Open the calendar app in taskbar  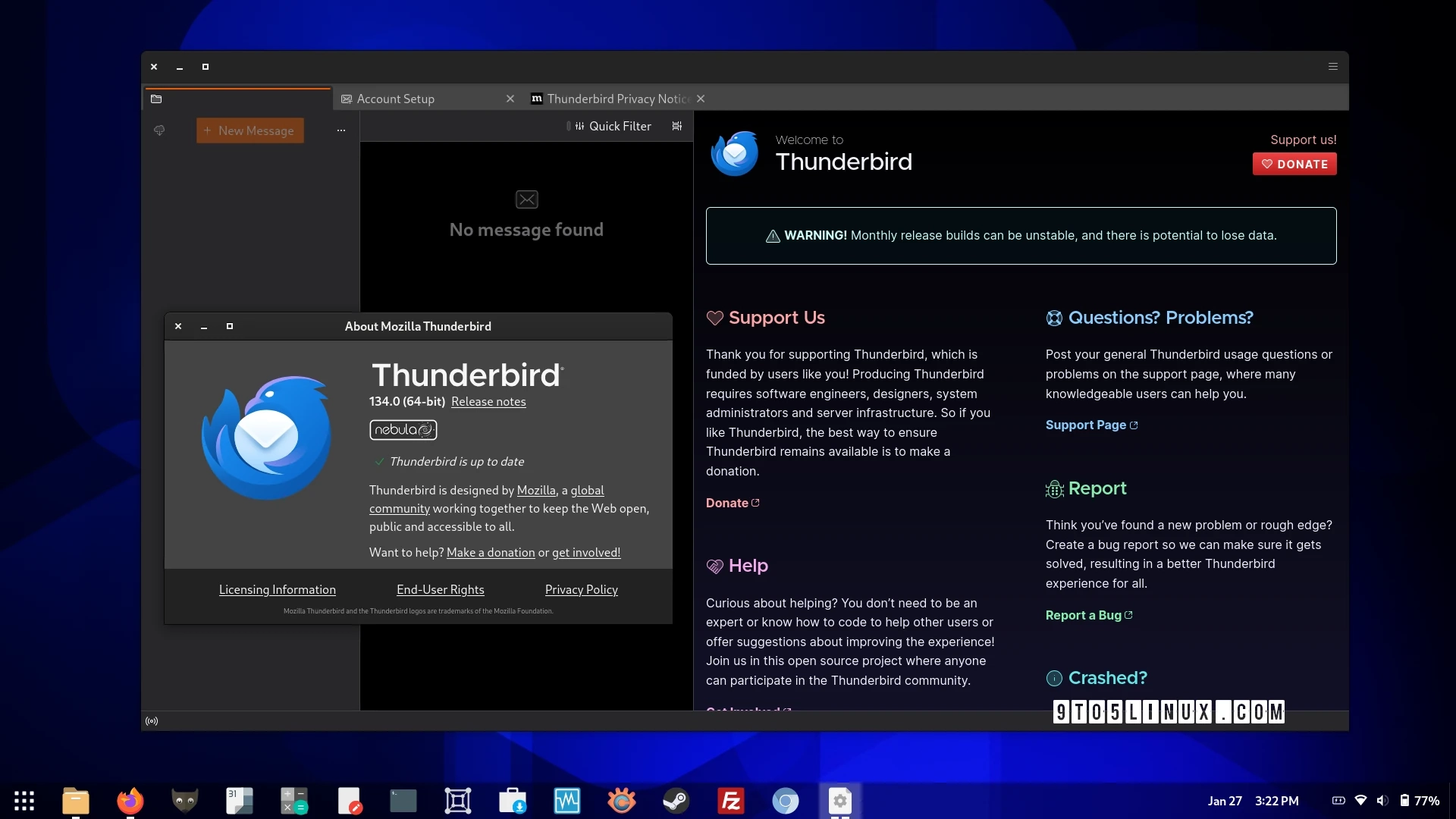[240, 801]
